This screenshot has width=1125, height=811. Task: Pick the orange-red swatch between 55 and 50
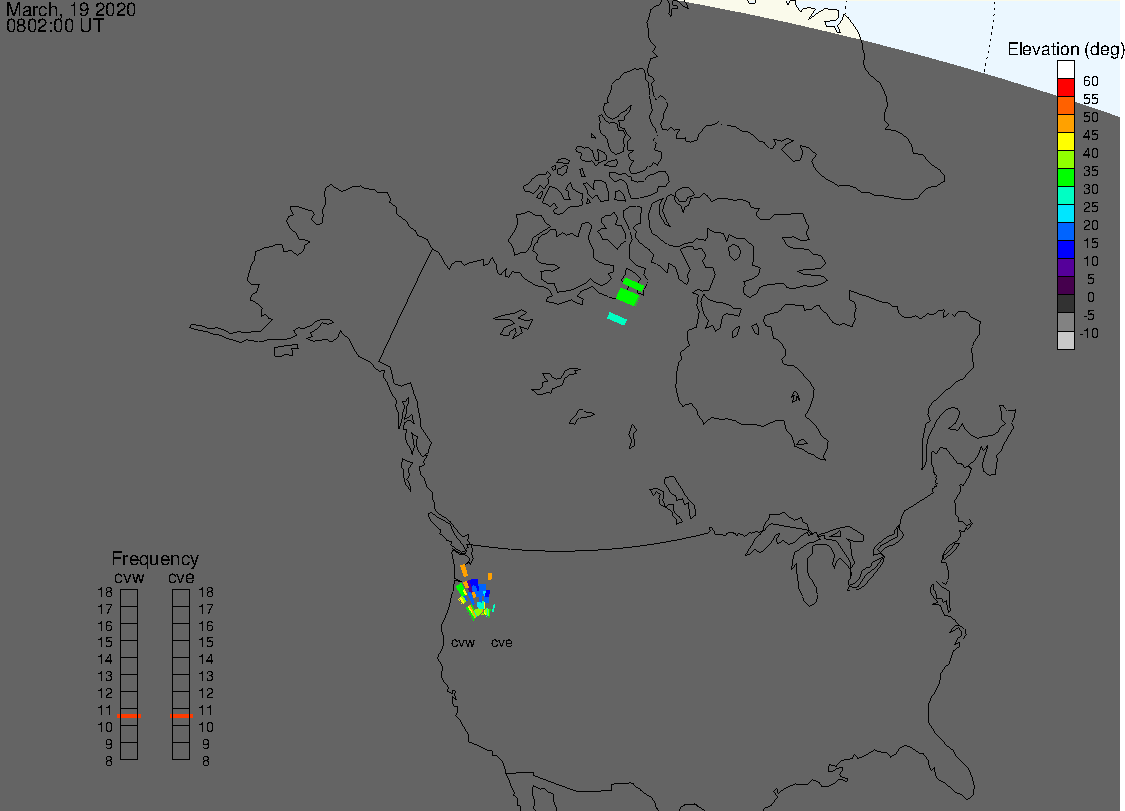tap(1065, 106)
